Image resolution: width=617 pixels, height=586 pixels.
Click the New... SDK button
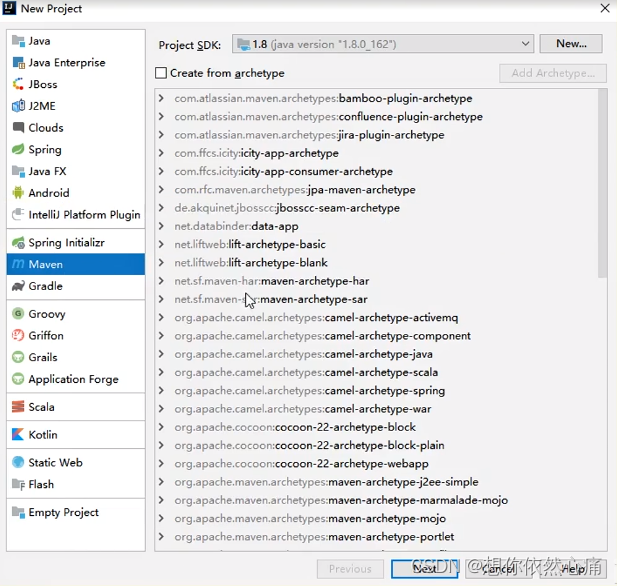[571, 44]
